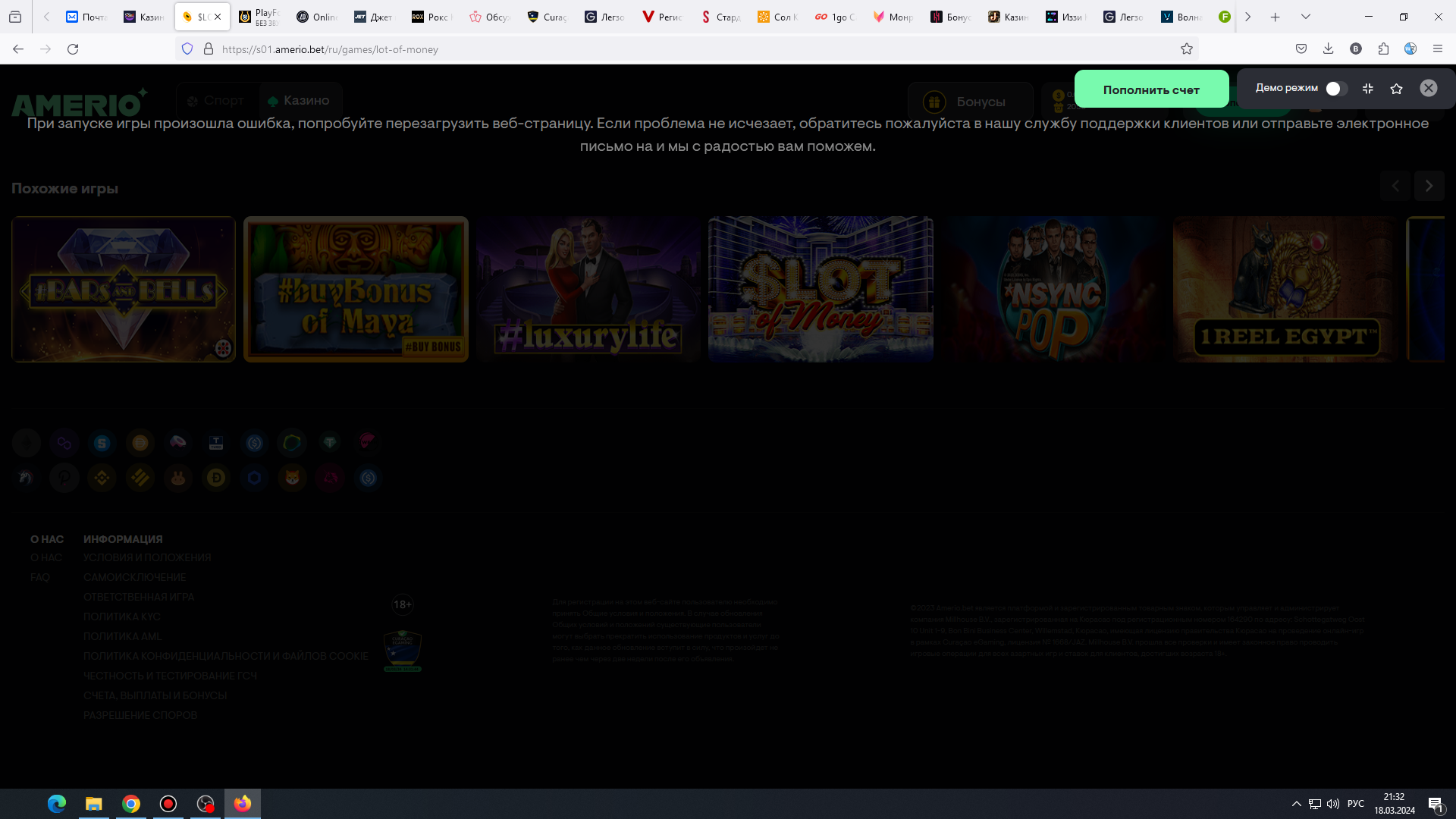1456x819 pixels.
Task: Open the Slot of Money game thumbnail
Action: pyautogui.click(x=821, y=289)
